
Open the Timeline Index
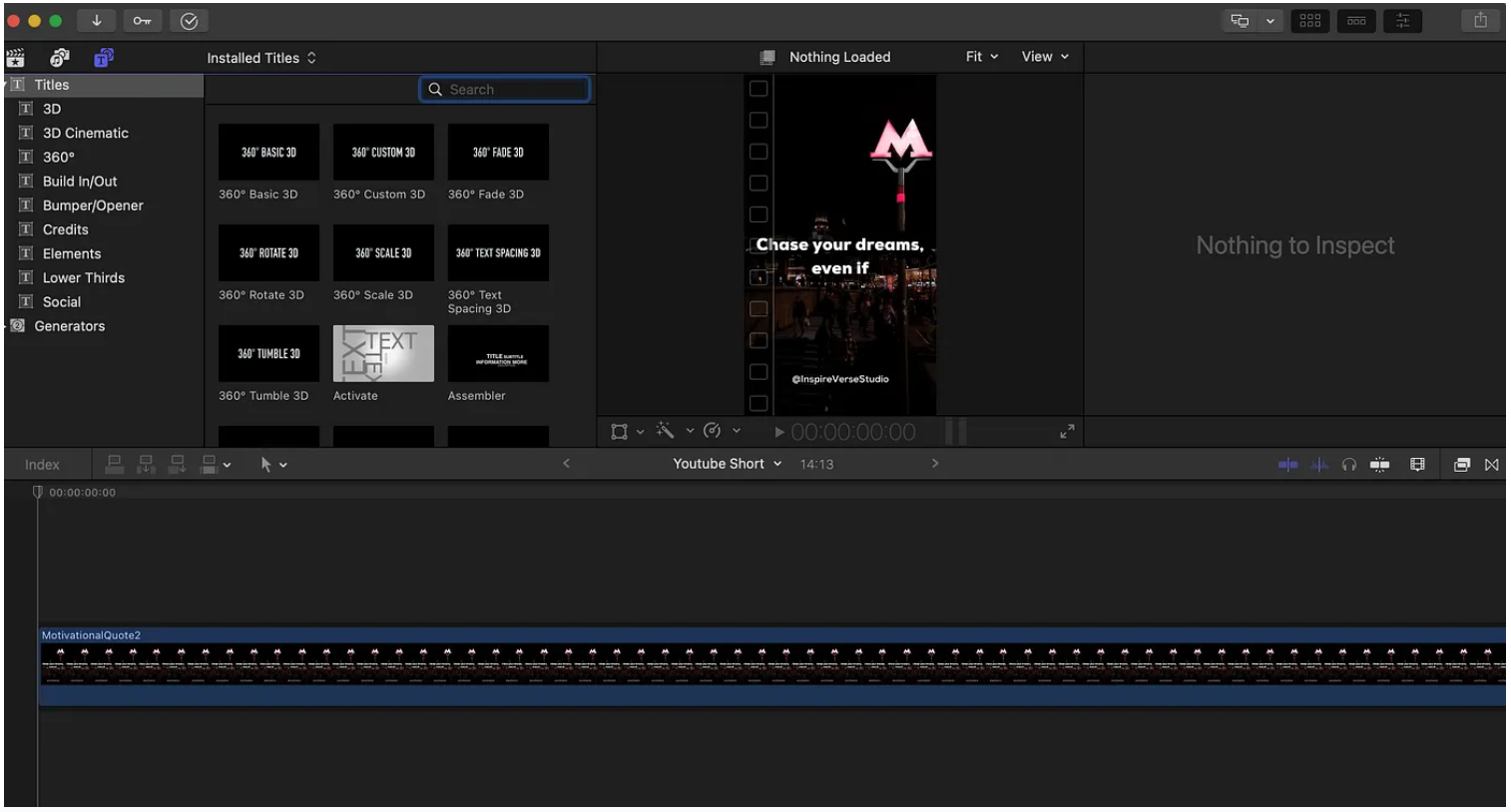tap(41, 464)
